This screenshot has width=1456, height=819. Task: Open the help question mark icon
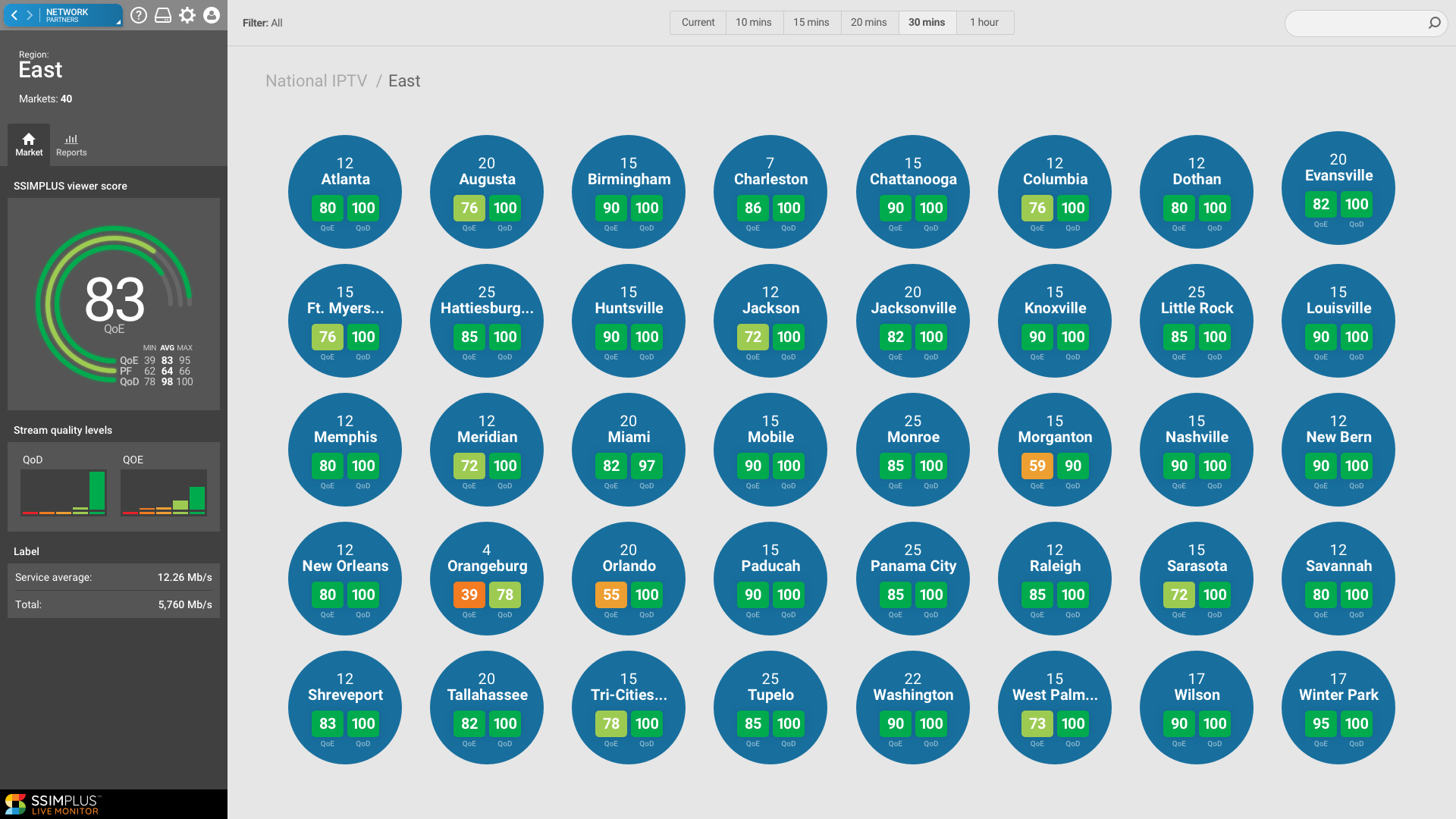click(x=139, y=15)
